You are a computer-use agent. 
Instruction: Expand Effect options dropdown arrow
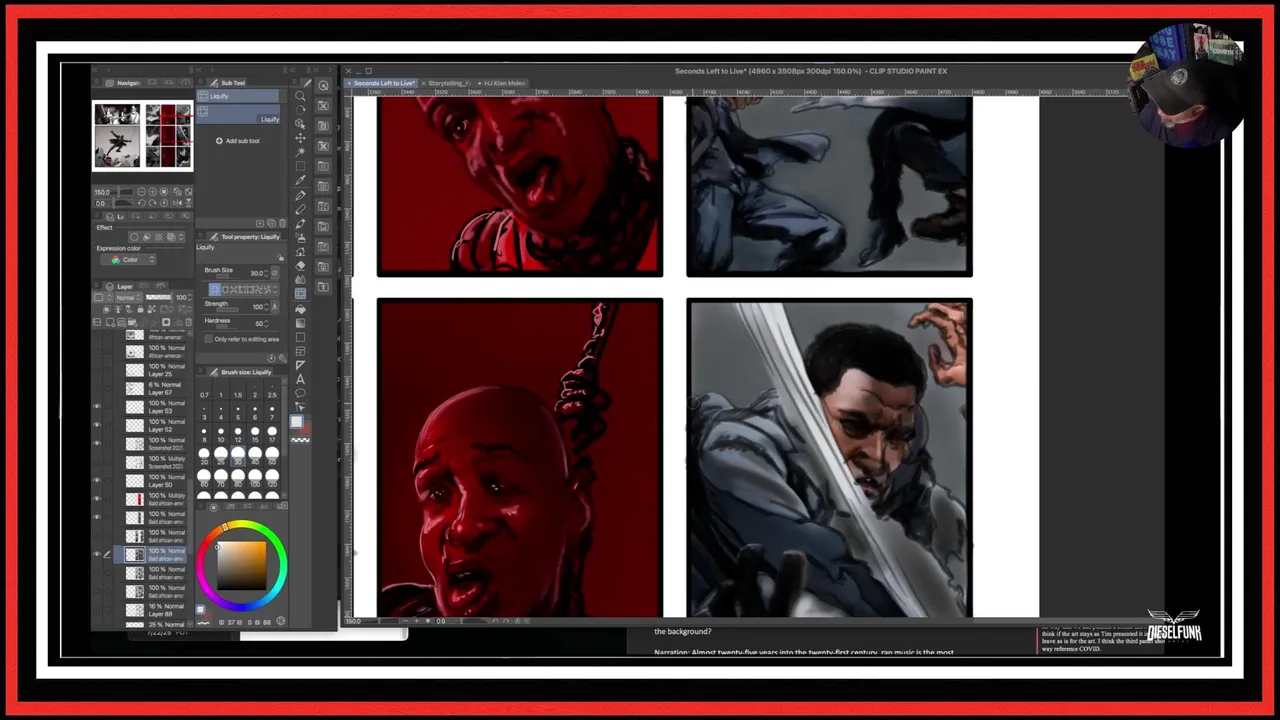181,237
